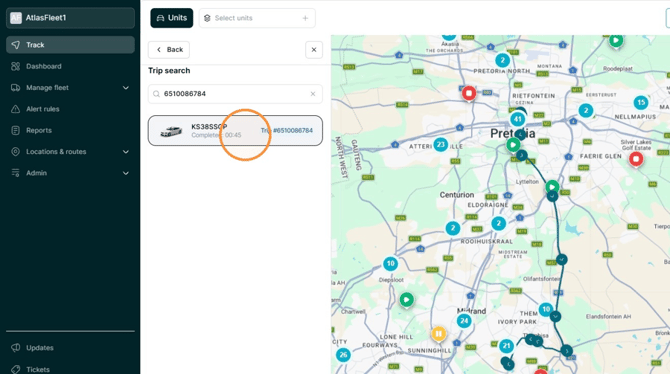Open Alert rules
This screenshot has width=670, height=374.
pos(70,109)
